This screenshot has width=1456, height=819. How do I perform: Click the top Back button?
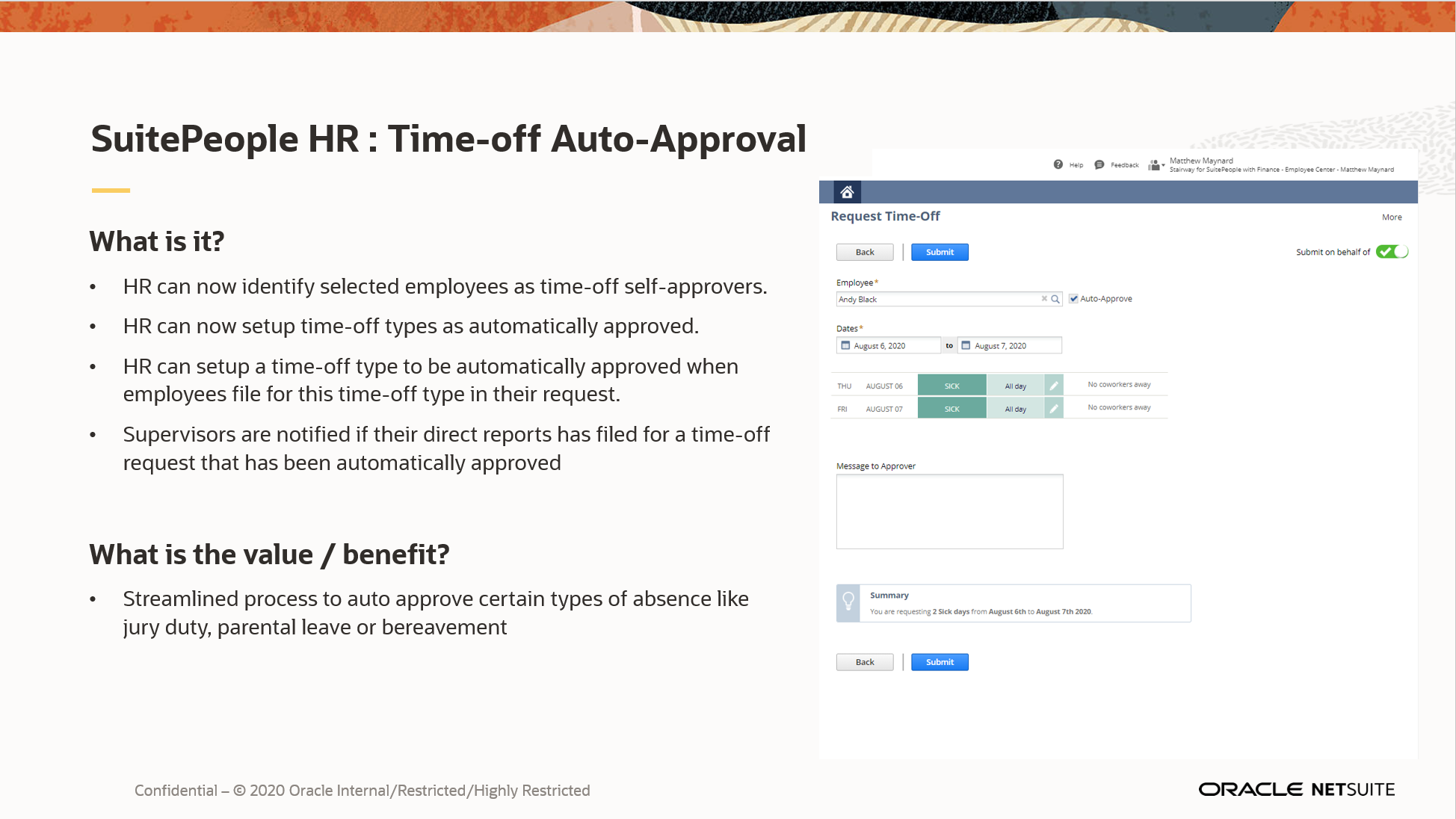click(x=865, y=252)
